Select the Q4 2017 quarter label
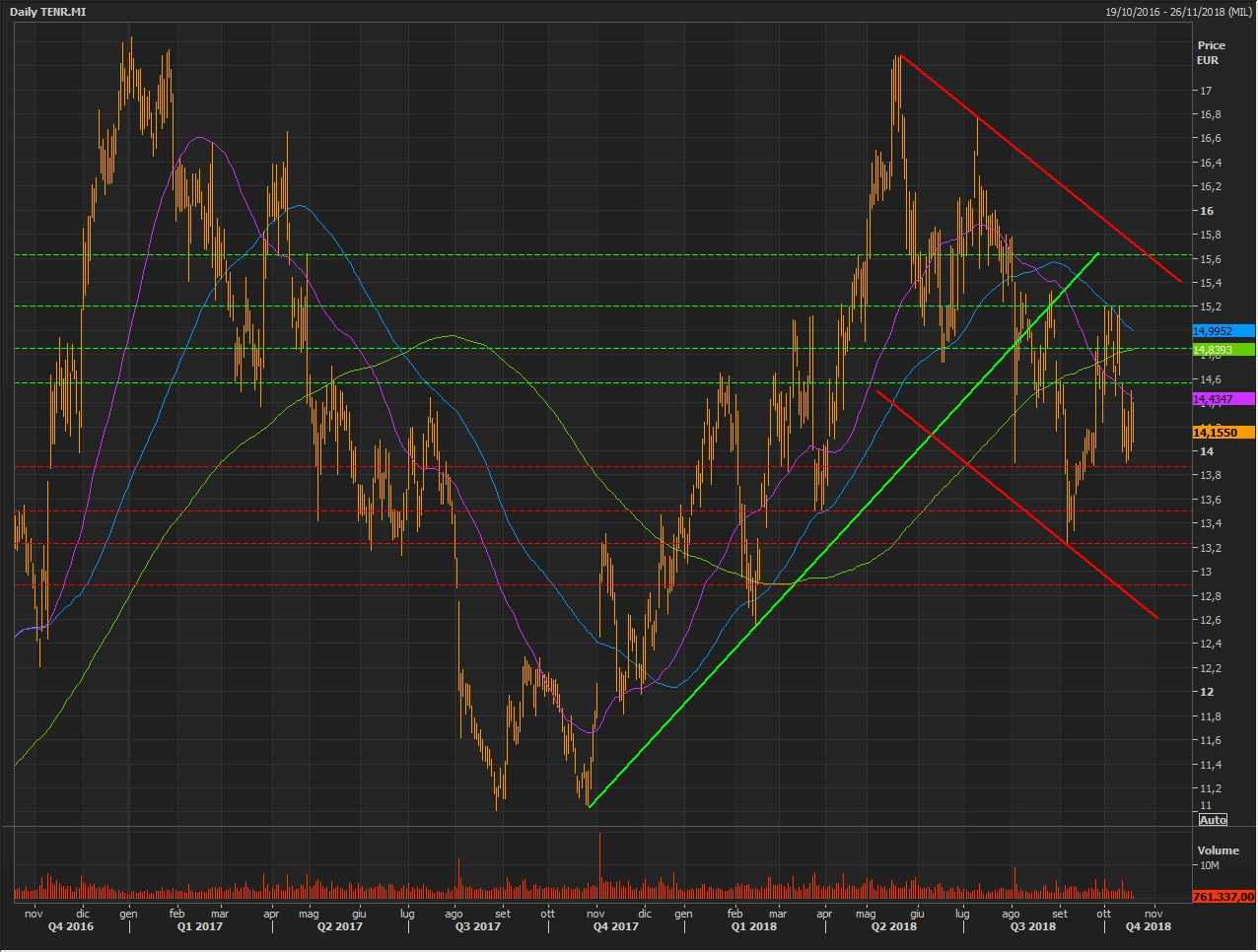Image resolution: width=1258 pixels, height=952 pixels. pos(615,926)
